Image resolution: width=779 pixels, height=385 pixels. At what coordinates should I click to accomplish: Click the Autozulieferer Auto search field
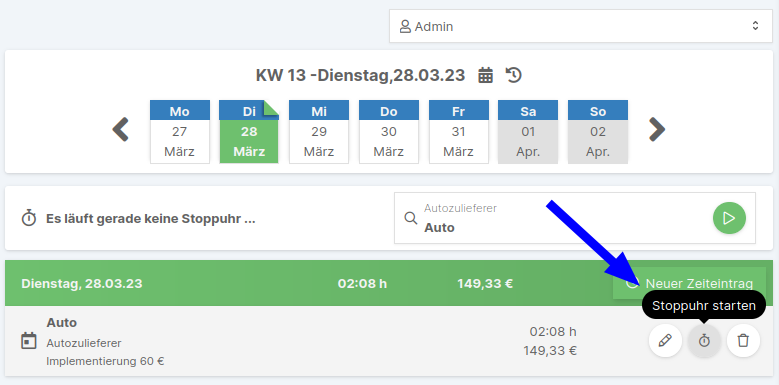point(575,218)
